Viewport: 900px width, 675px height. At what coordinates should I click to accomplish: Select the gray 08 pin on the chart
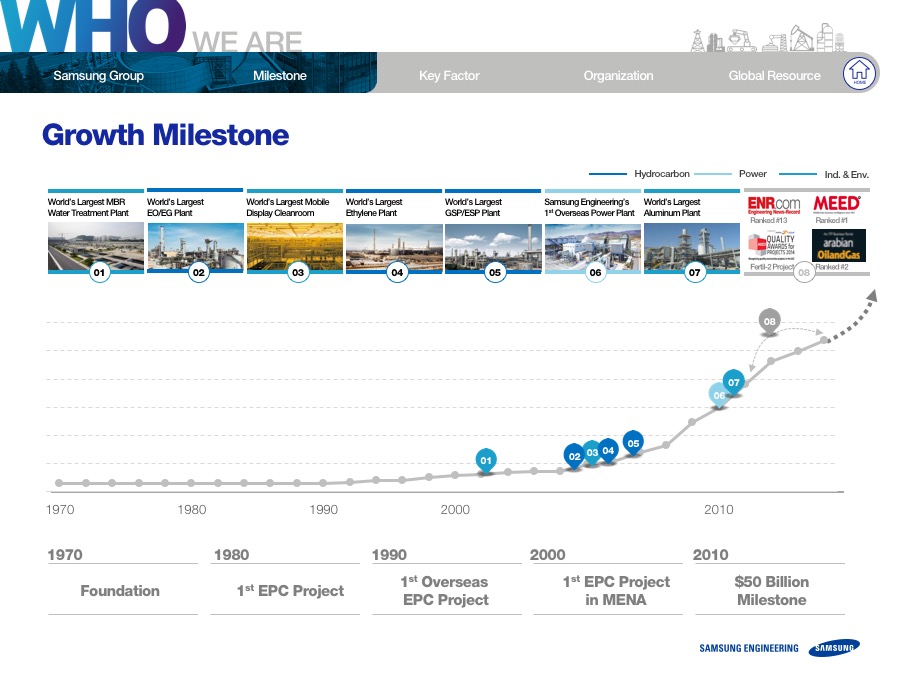(x=770, y=321)
